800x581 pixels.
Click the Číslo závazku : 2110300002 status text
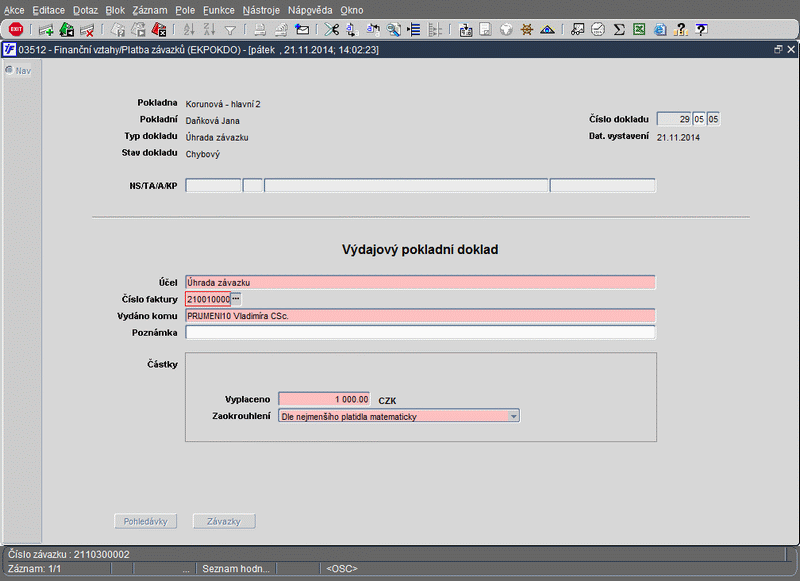[x=69, y=554]
